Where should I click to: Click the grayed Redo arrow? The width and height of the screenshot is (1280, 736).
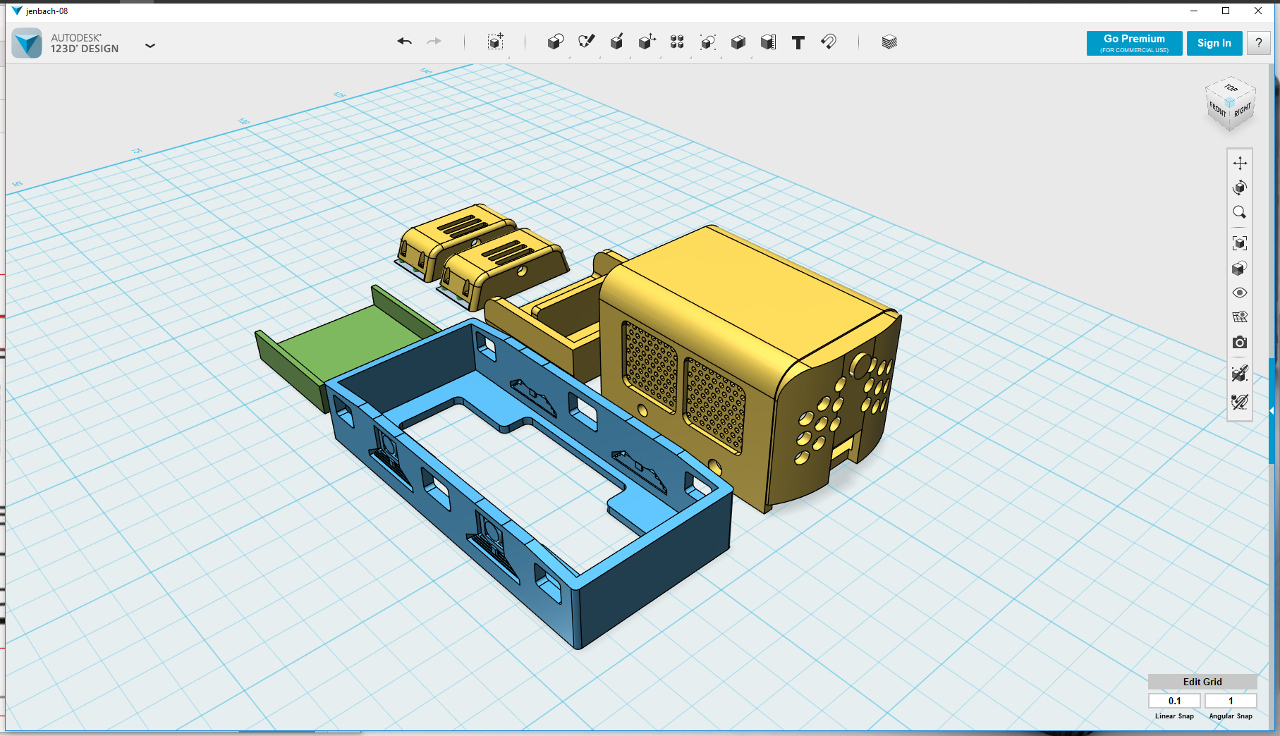[434, 42]
